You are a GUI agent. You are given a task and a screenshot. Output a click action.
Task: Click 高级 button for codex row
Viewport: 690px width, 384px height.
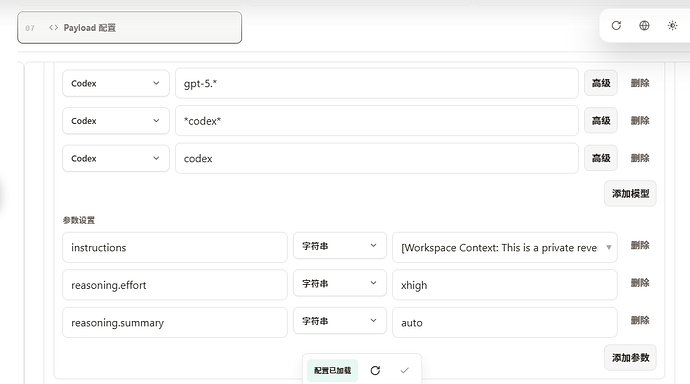601,158
